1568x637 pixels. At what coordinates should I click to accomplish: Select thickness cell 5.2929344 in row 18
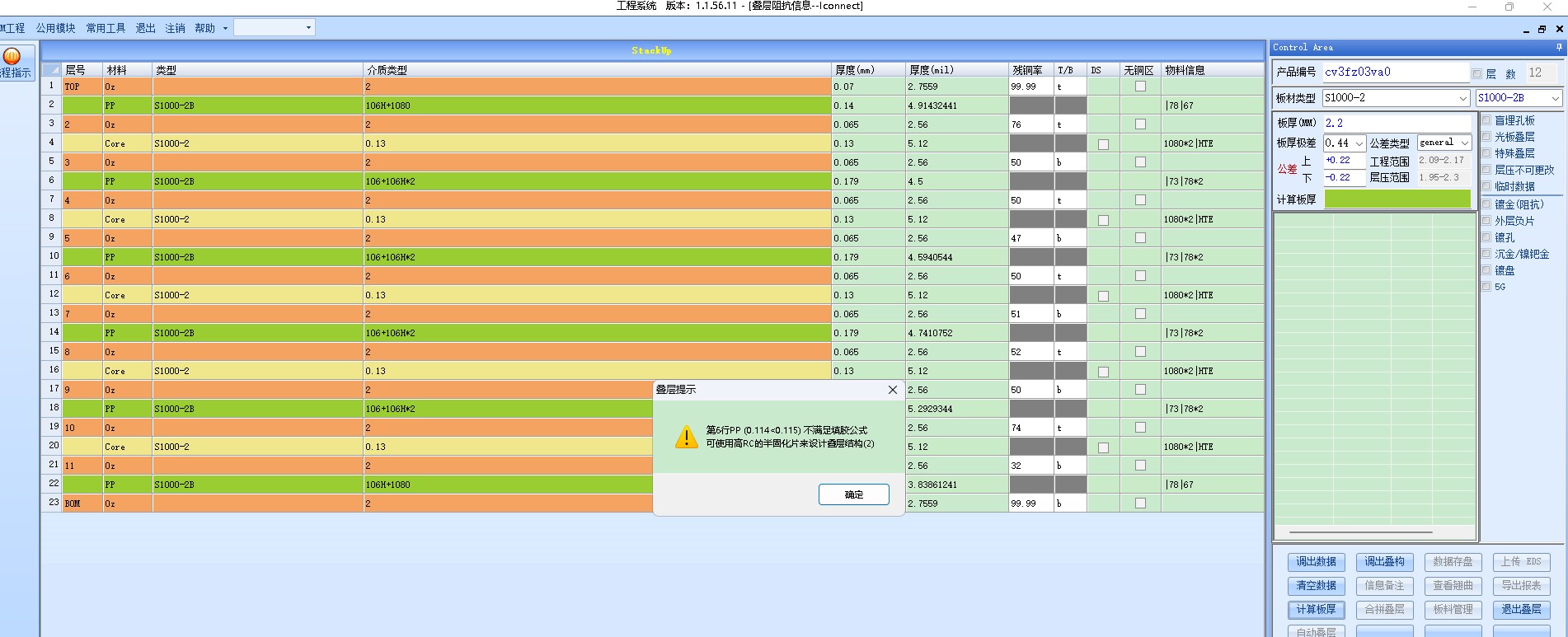[957, 409]
